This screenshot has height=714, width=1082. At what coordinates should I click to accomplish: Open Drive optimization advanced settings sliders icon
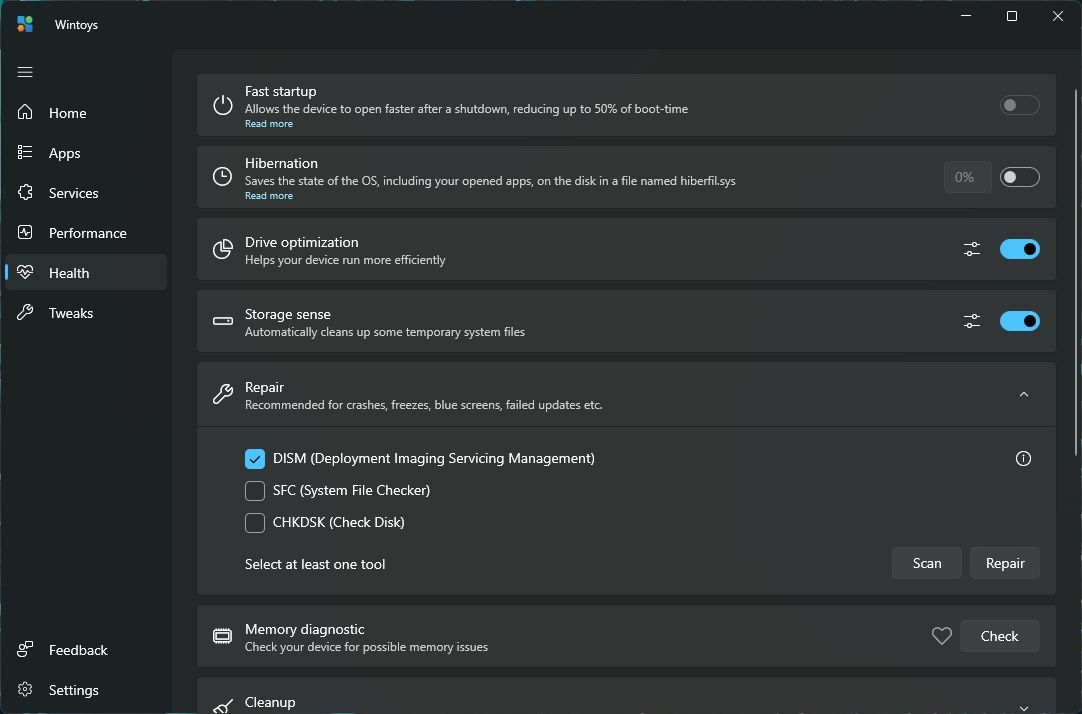point(971,249)
